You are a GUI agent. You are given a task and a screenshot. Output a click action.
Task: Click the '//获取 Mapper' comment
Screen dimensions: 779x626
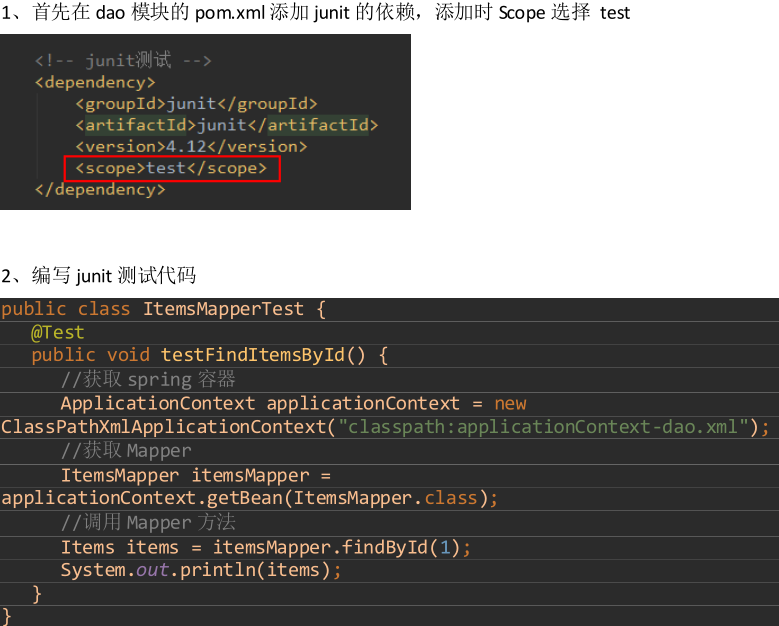[x=126, y=451]
